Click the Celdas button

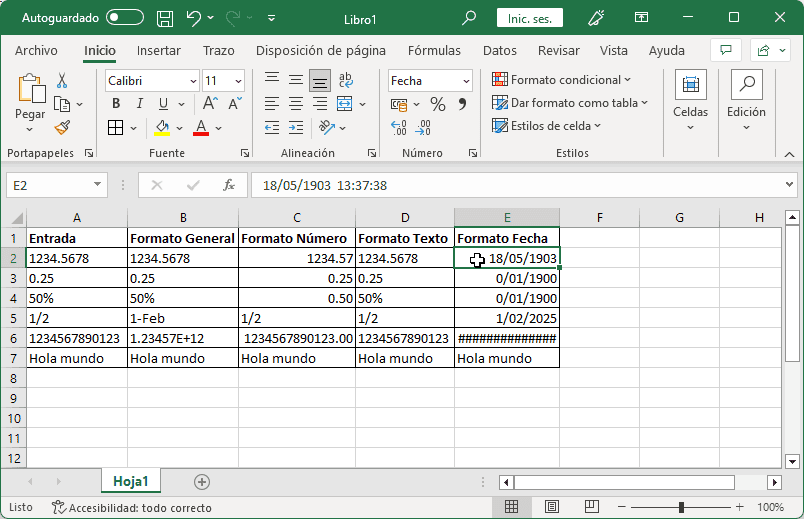point(690,100)
